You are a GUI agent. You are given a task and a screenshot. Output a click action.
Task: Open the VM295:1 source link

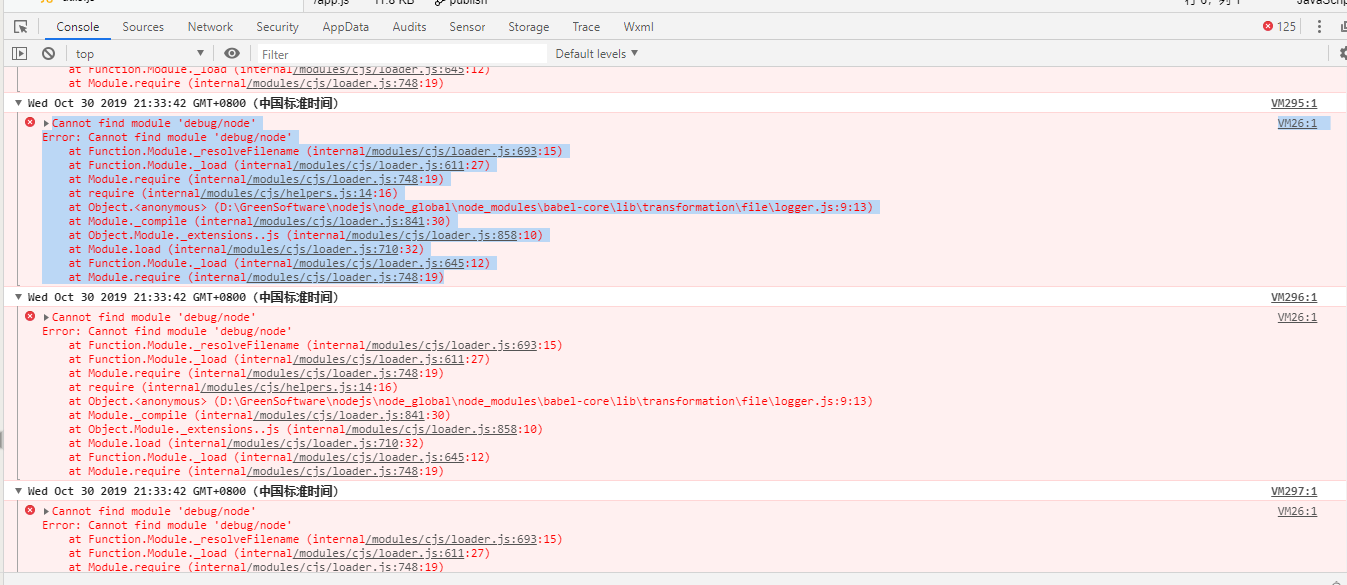pyautogui.click(x=1294, y=103)
